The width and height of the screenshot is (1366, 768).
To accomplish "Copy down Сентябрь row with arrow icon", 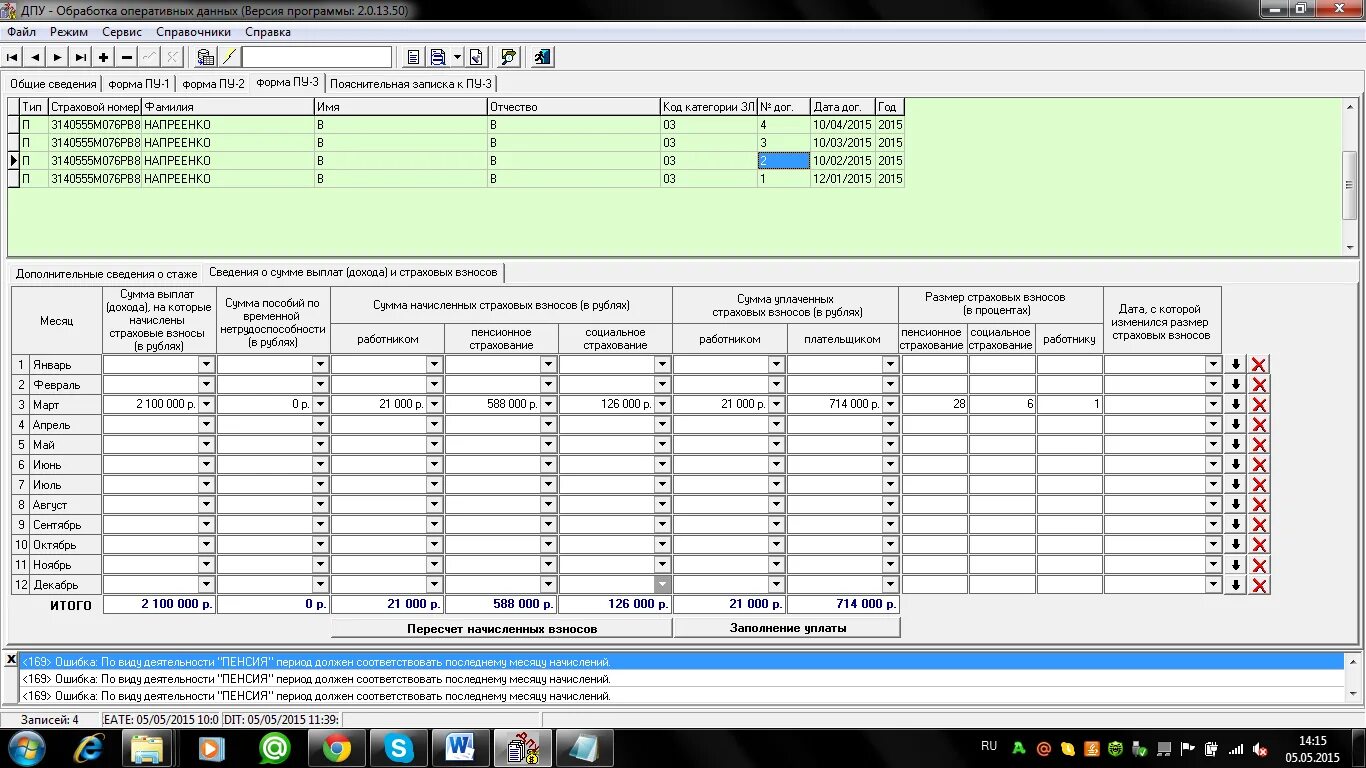I will click(1236, 525).
